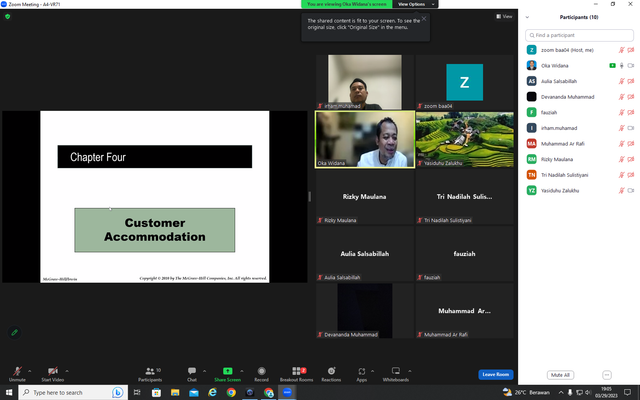Select Oka Widana's video thumbnail
This screenshot has height=400, width=640.
point(365,140)
